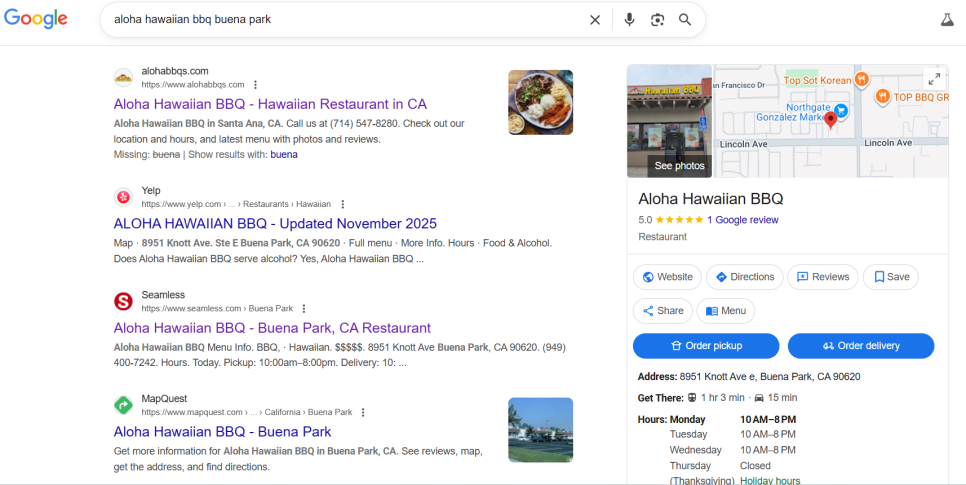Start voice search with microphone icon
The height and width of the screenshot is (485, 966).
click(629, 20)
